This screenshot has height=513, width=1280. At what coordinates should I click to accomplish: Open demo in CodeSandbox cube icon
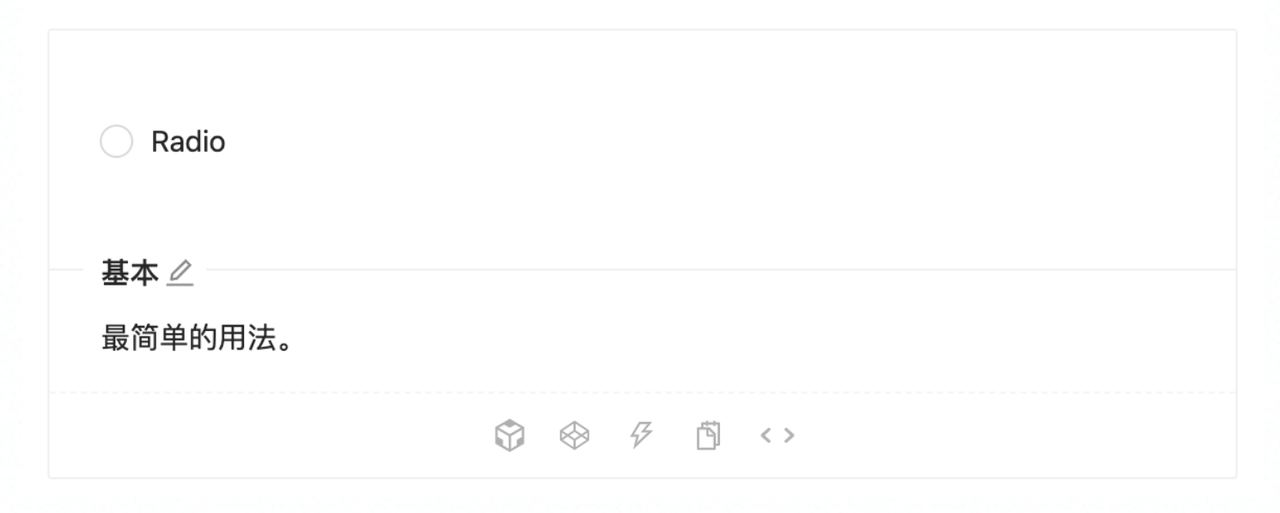point(510,435)
